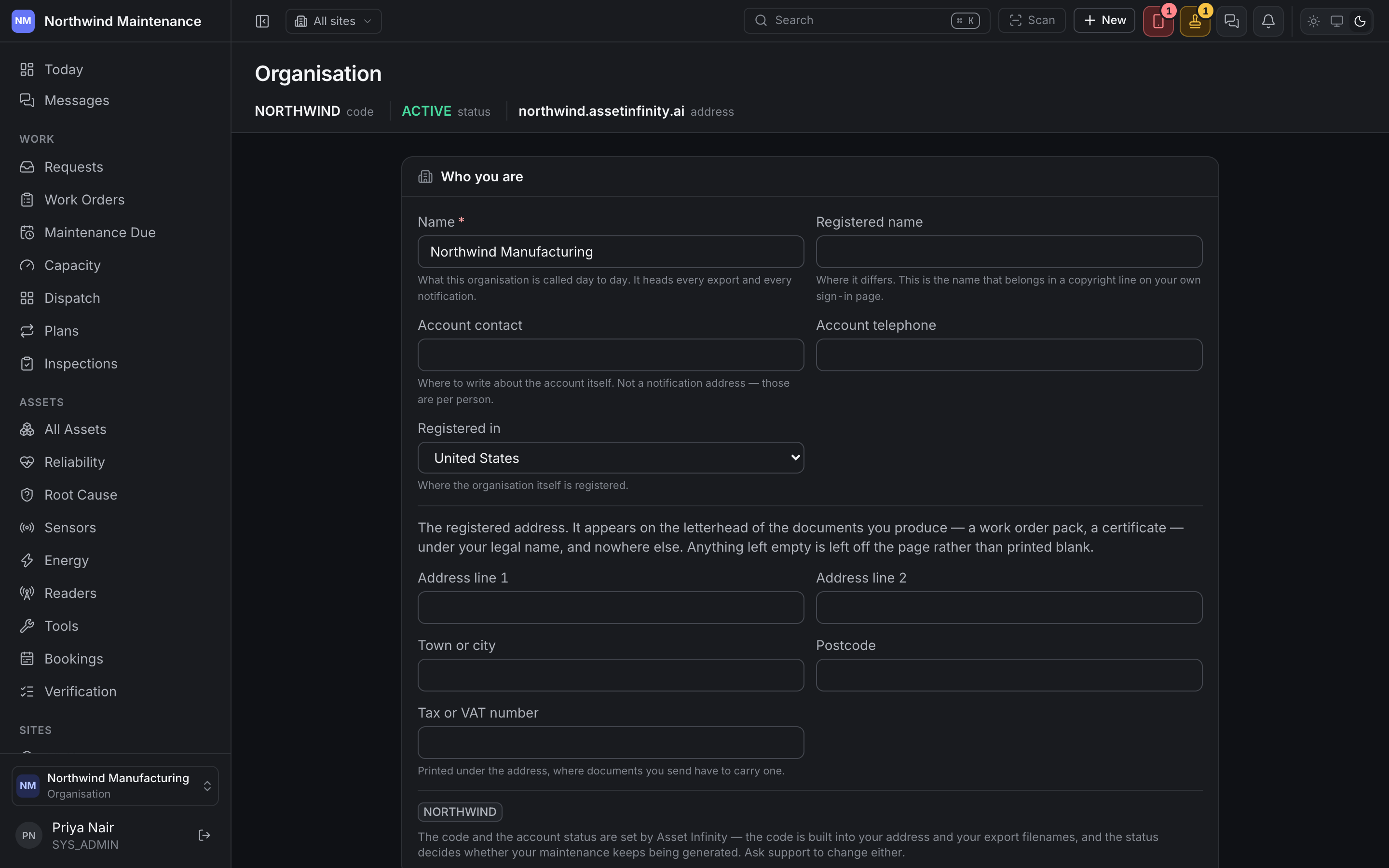This screenshot has width=1389, height=868.
Task: Open the notifications bell
Action: pos(1268,21)
